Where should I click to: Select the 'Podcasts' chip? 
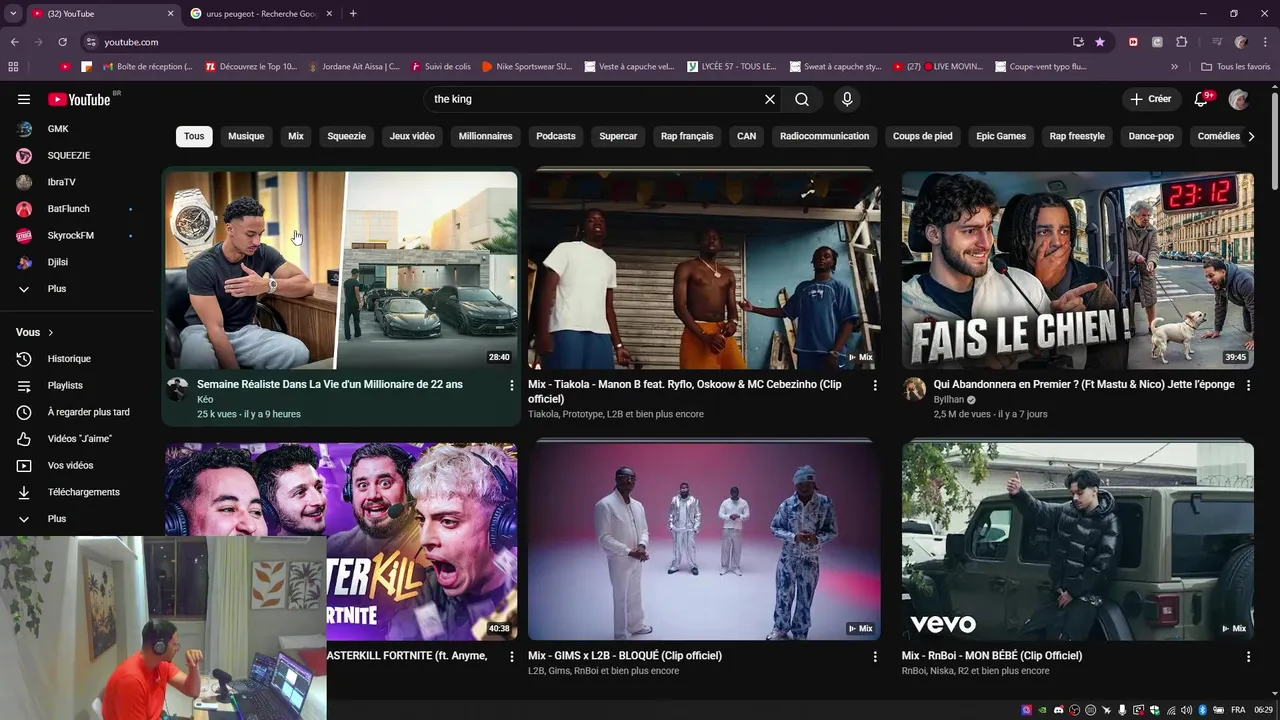click(x=556, y=136)
